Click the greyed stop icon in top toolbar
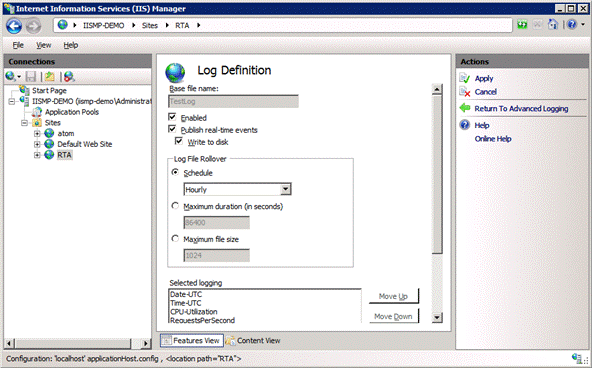592x368 pixels. tap(538, 25)
